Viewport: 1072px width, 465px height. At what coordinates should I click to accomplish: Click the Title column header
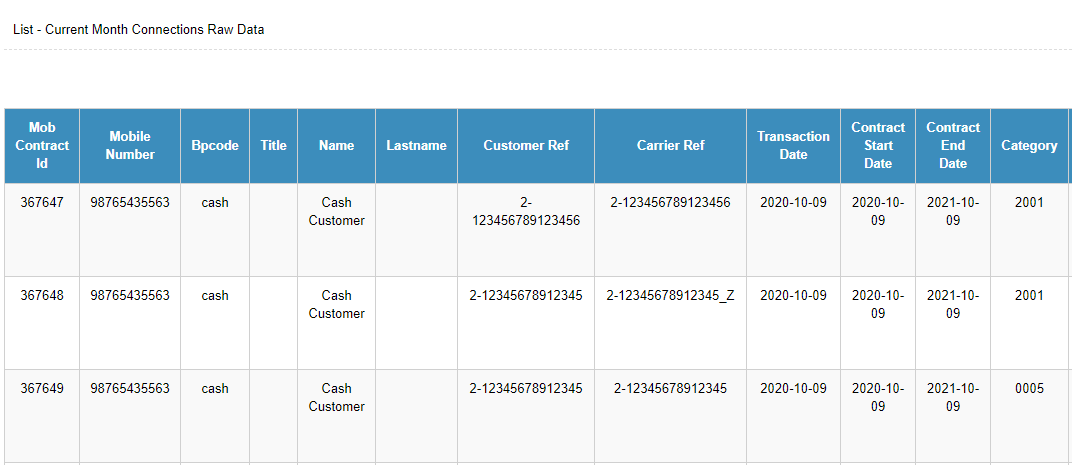tap(273, 145)
